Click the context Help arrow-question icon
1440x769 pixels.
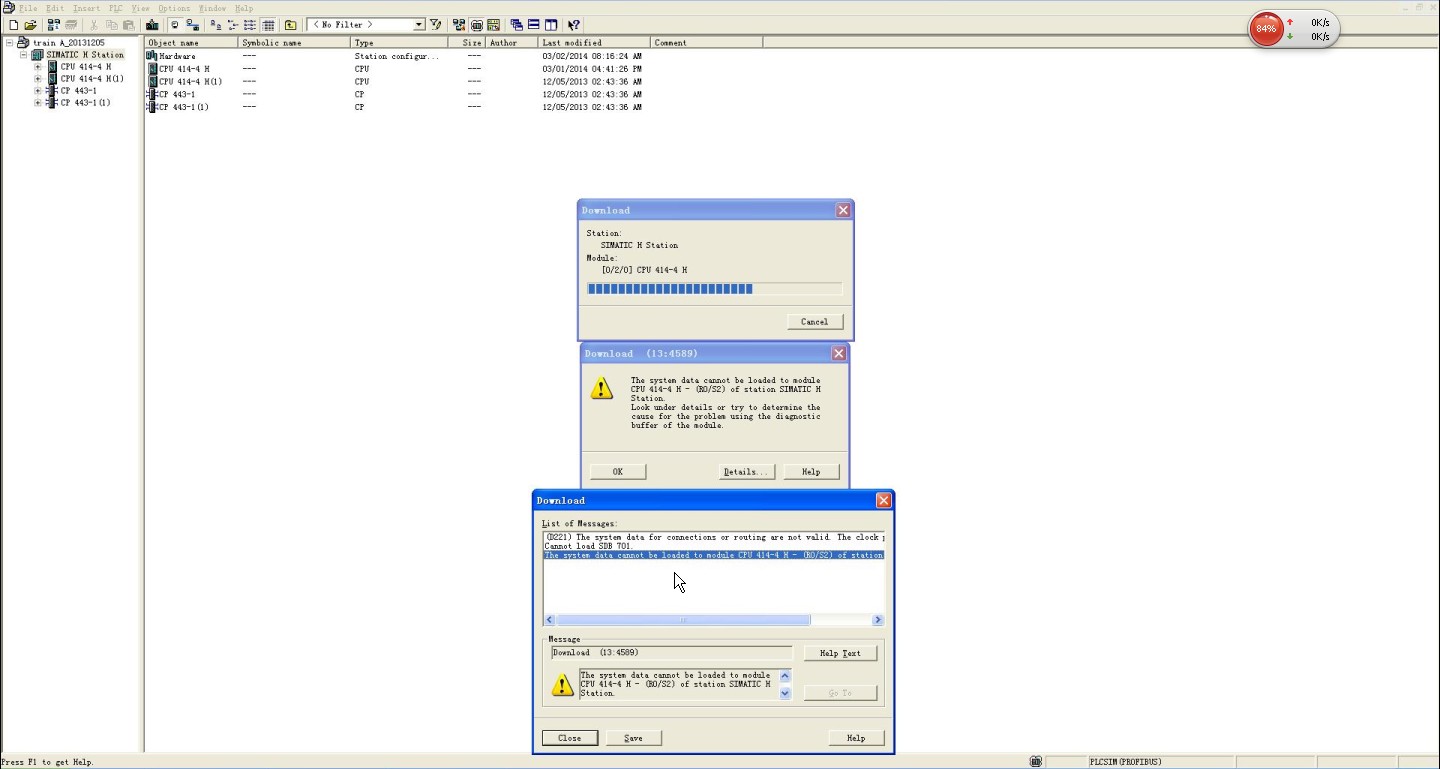pos(574,25)
